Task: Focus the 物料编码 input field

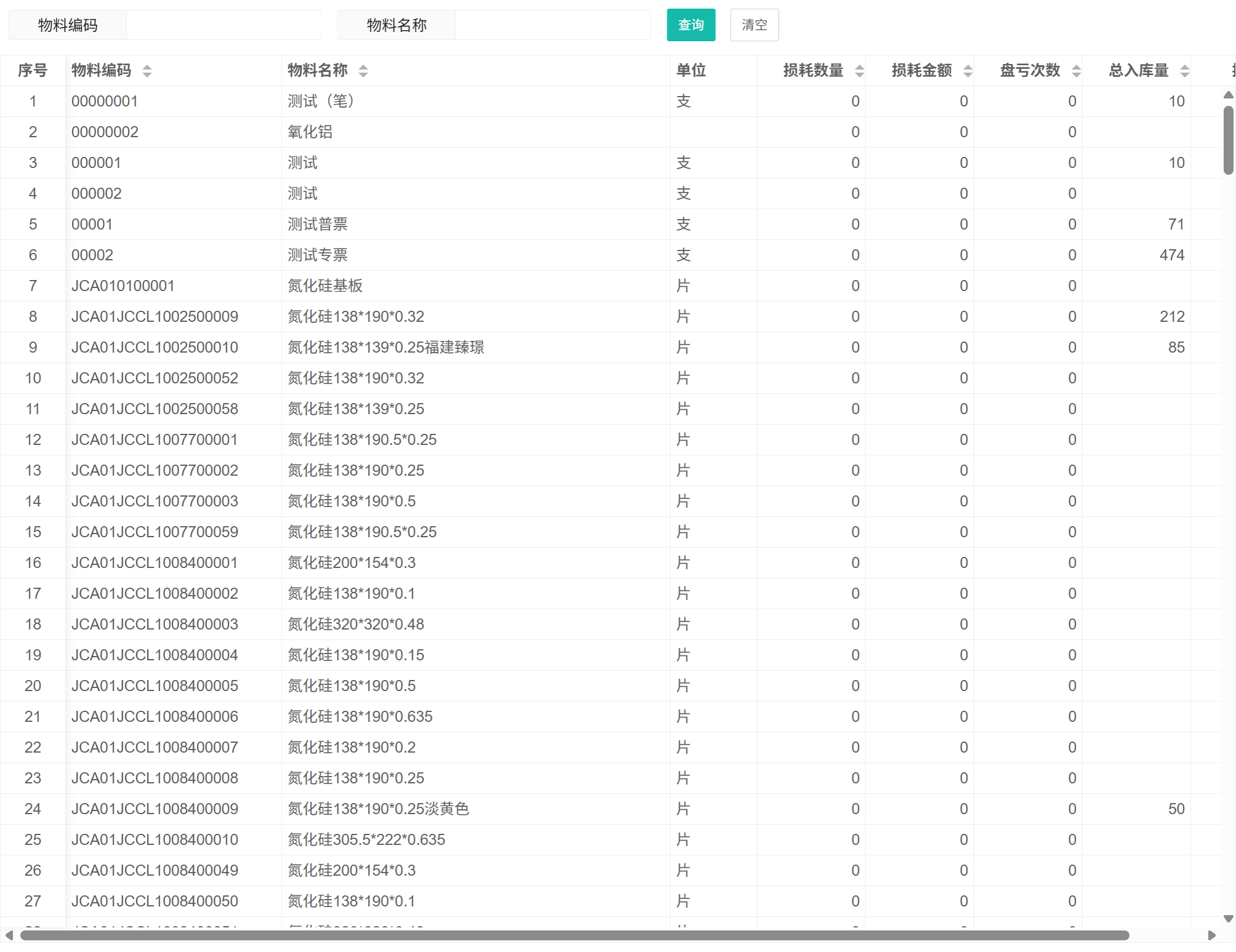Action: (x=223, y=25)
